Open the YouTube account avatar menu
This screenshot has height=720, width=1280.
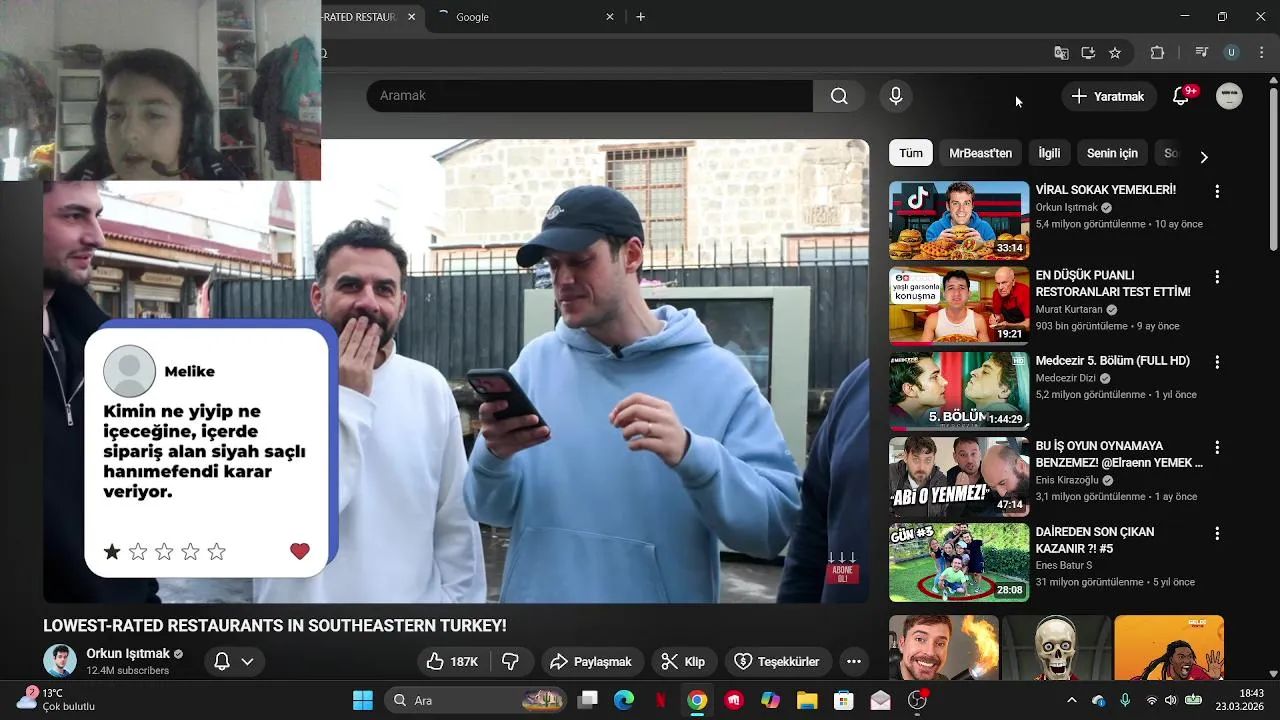point(1229,96)
